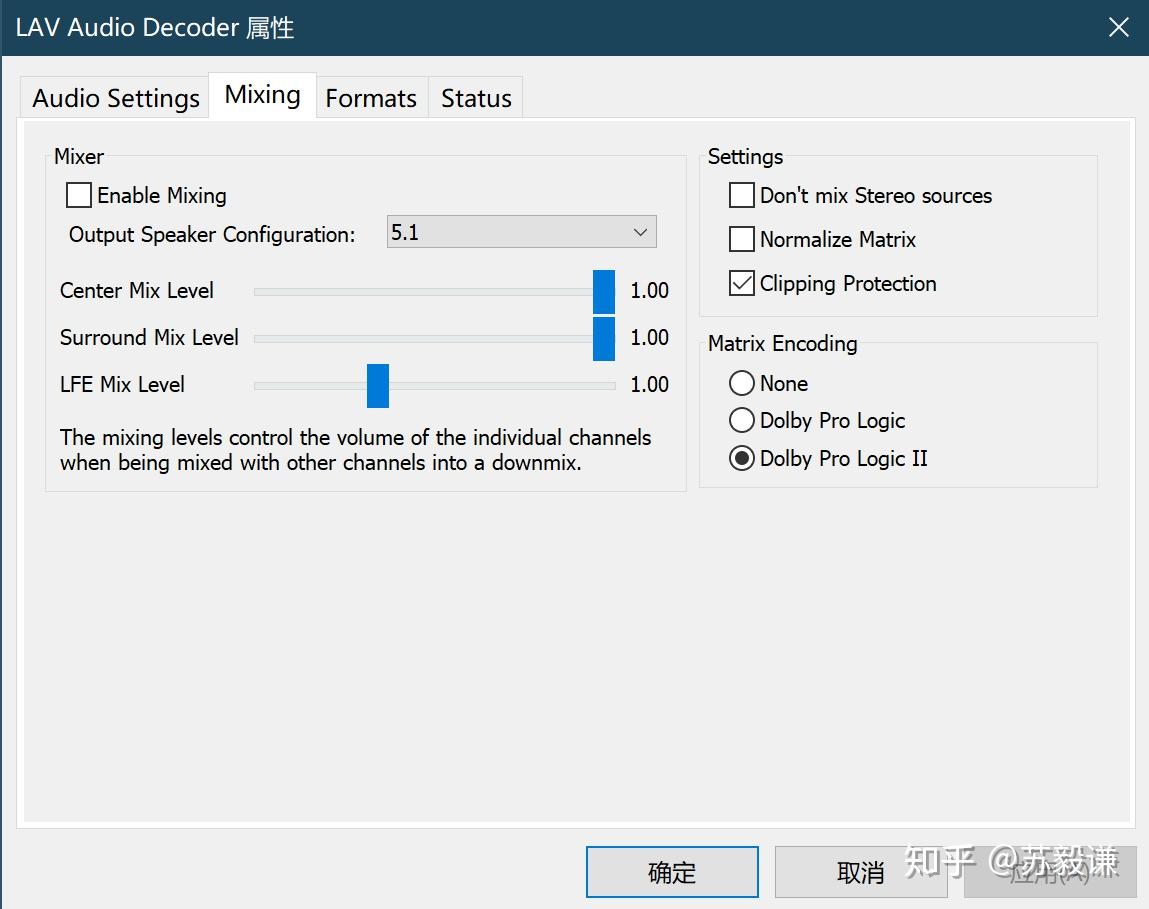Cancel with the 取消 button
This screenshot has height=909, width=1149.
861,872
